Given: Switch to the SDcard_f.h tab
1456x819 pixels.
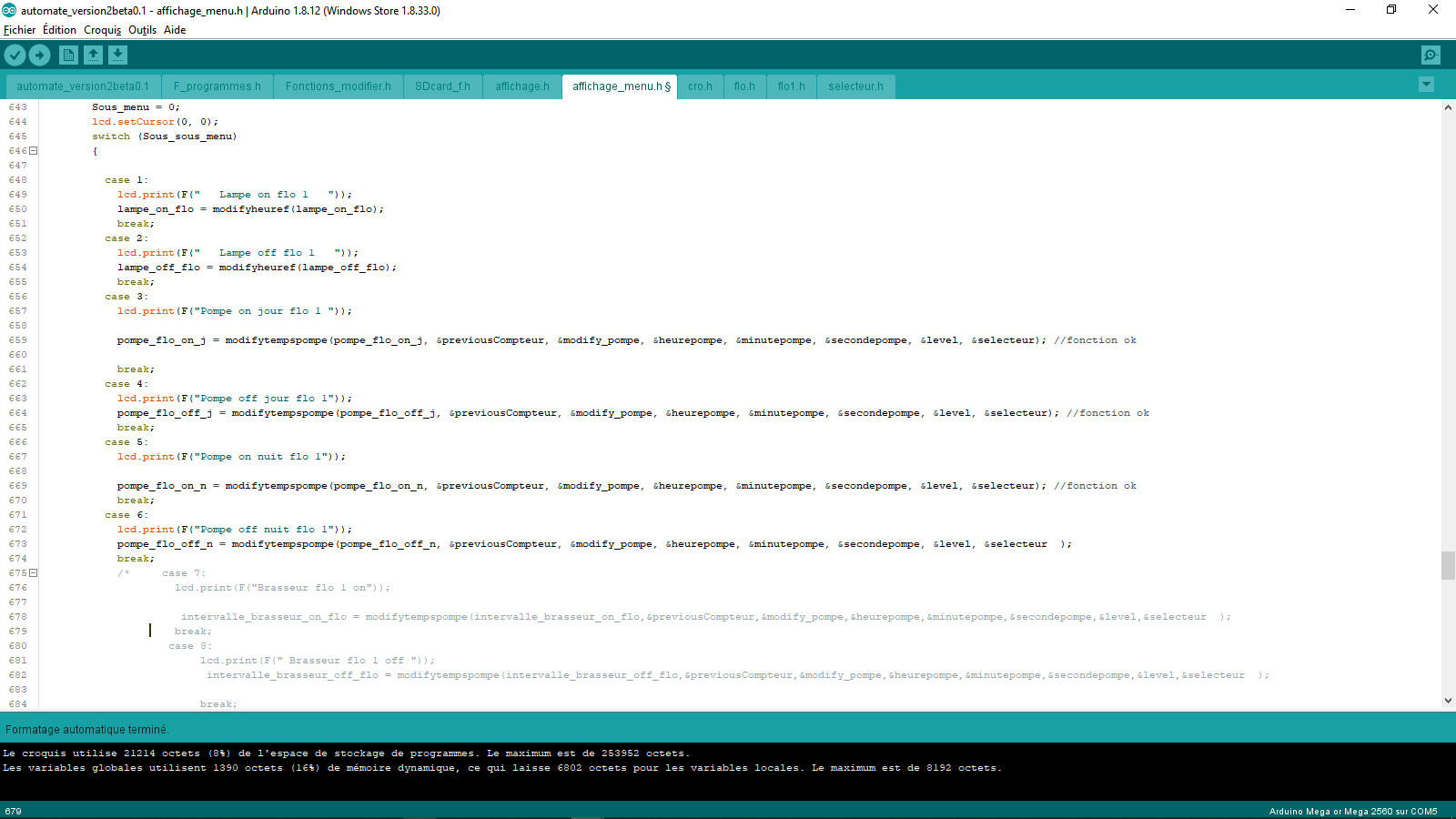Looking at the screenshot, I should click(442, 86).
